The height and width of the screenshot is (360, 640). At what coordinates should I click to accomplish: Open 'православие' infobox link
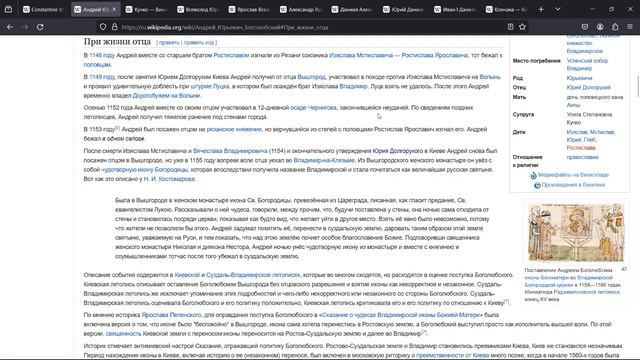(582, 157)
